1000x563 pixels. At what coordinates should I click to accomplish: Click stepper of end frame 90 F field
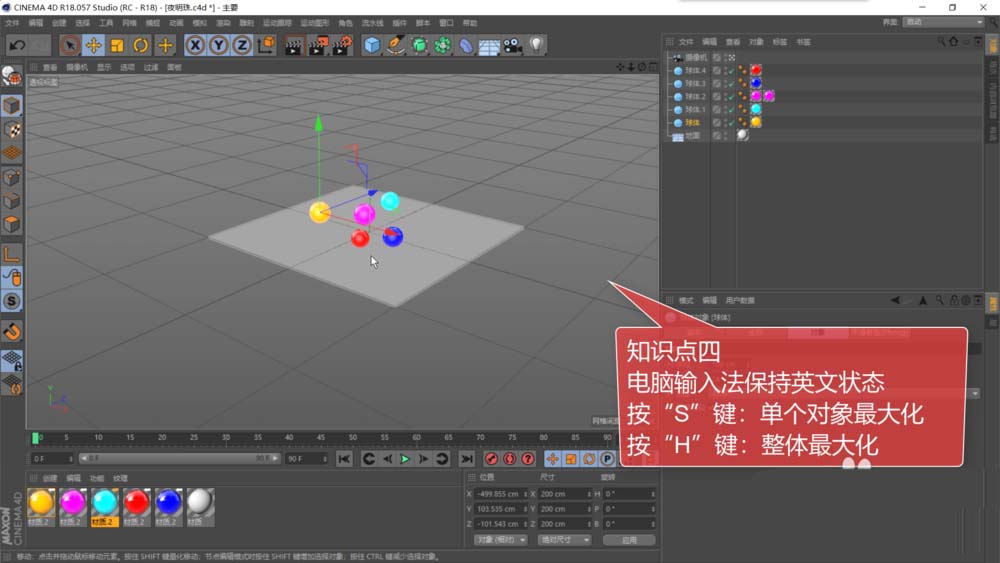[325, 458]
